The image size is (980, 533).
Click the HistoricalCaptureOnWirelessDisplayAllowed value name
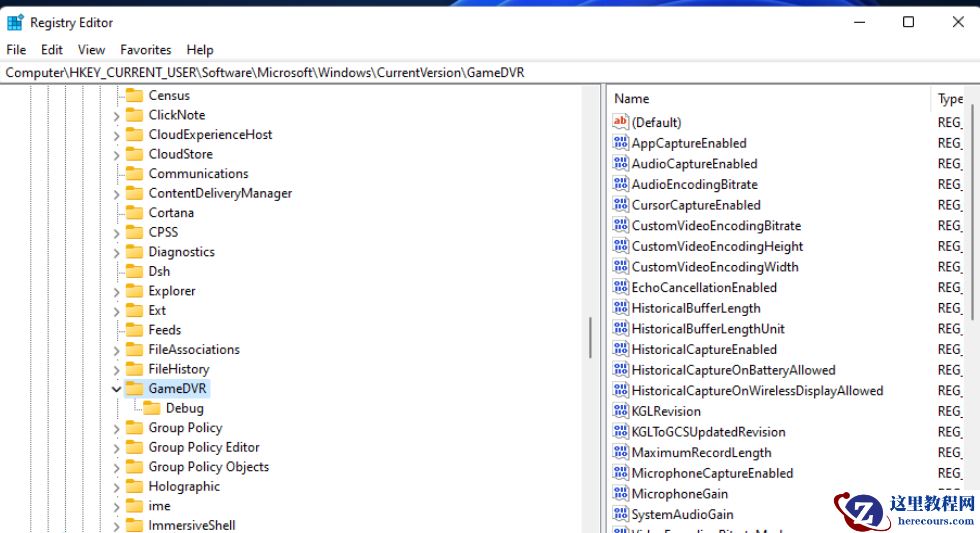[757, 391]
